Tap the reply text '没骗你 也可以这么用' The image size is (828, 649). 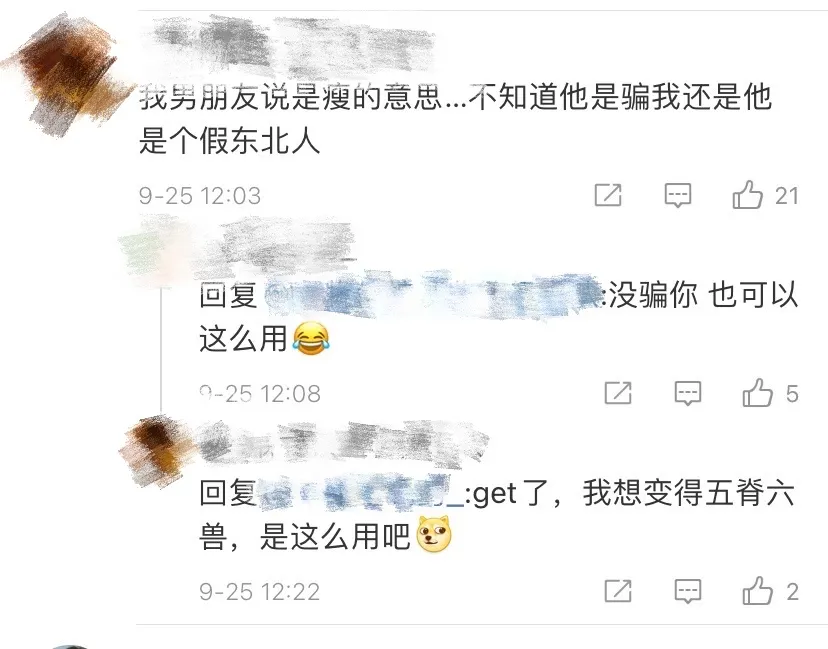click(498, 316)
